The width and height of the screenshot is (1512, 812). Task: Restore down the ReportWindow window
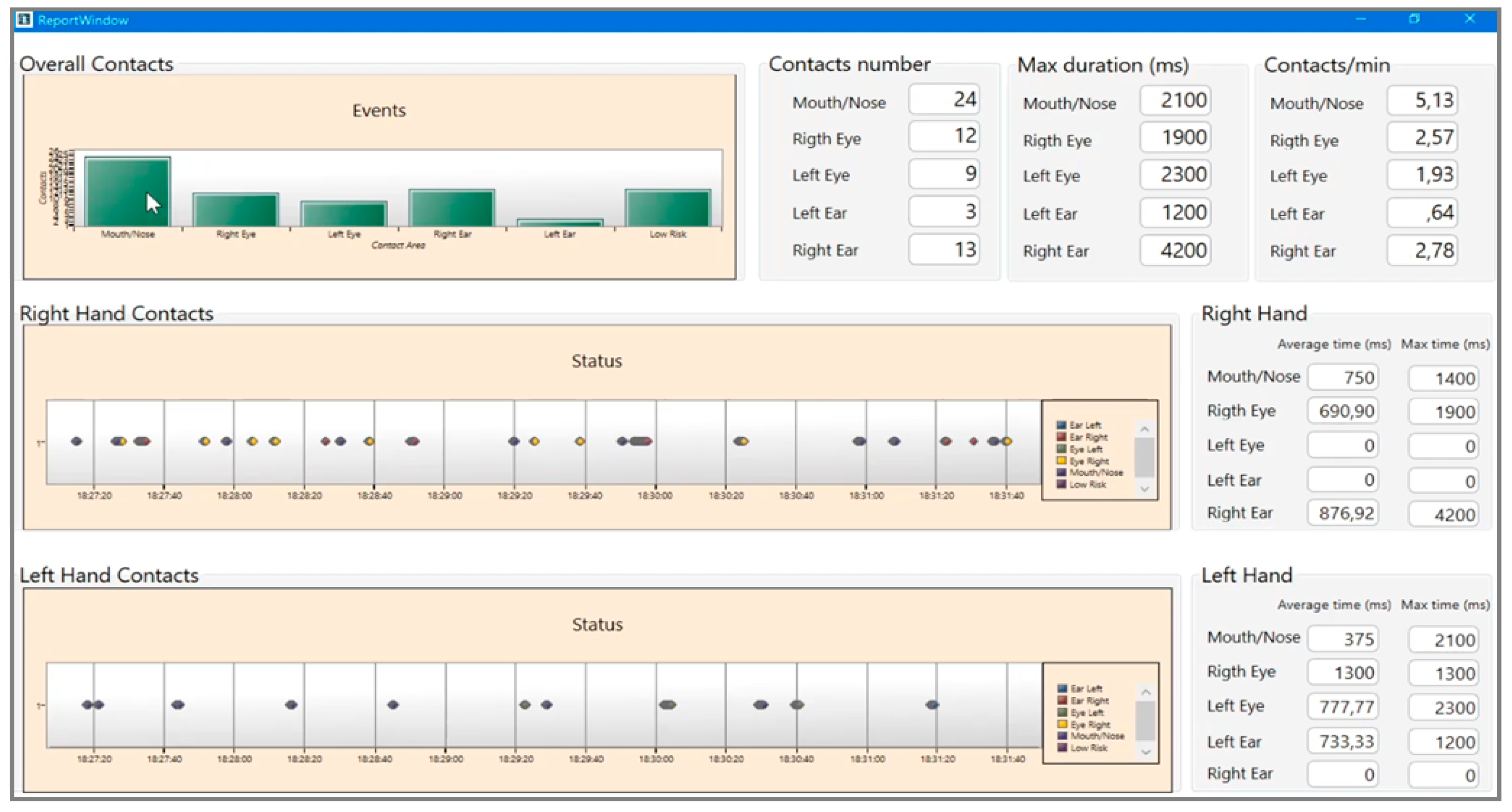pos(1414,19)
